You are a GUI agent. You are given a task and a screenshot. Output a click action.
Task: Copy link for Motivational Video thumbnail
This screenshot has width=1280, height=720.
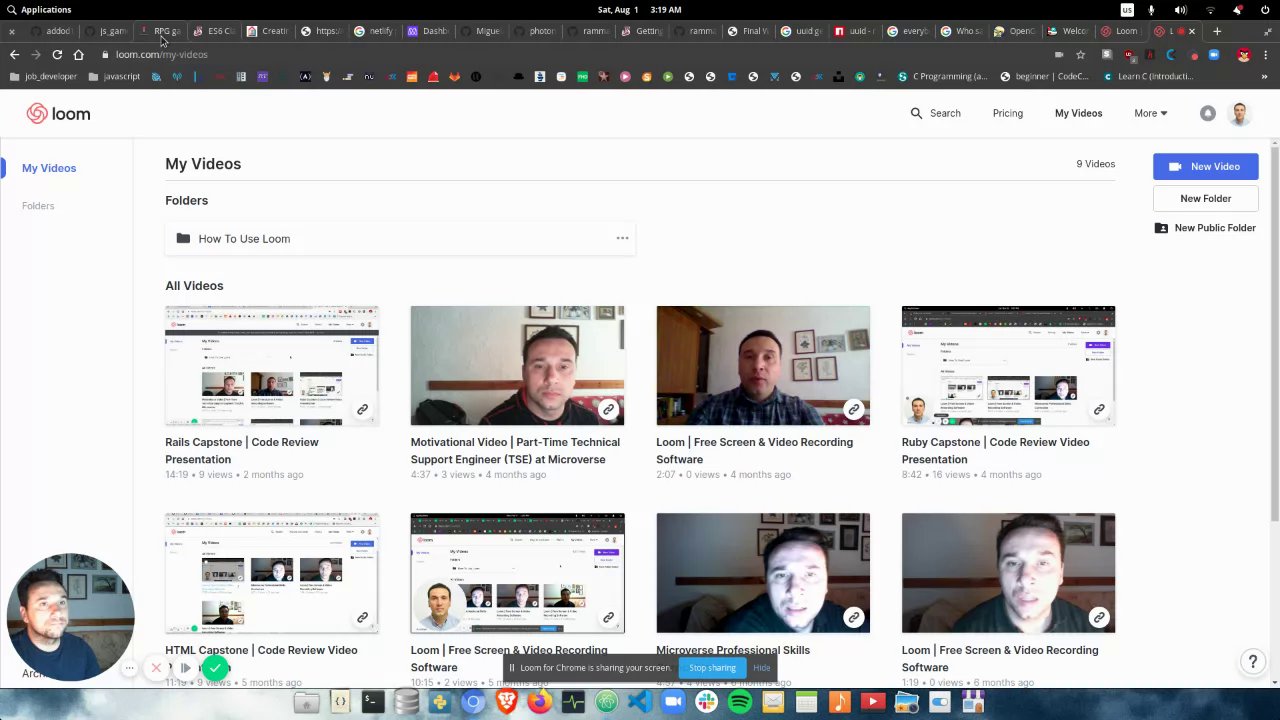[608, 409]
